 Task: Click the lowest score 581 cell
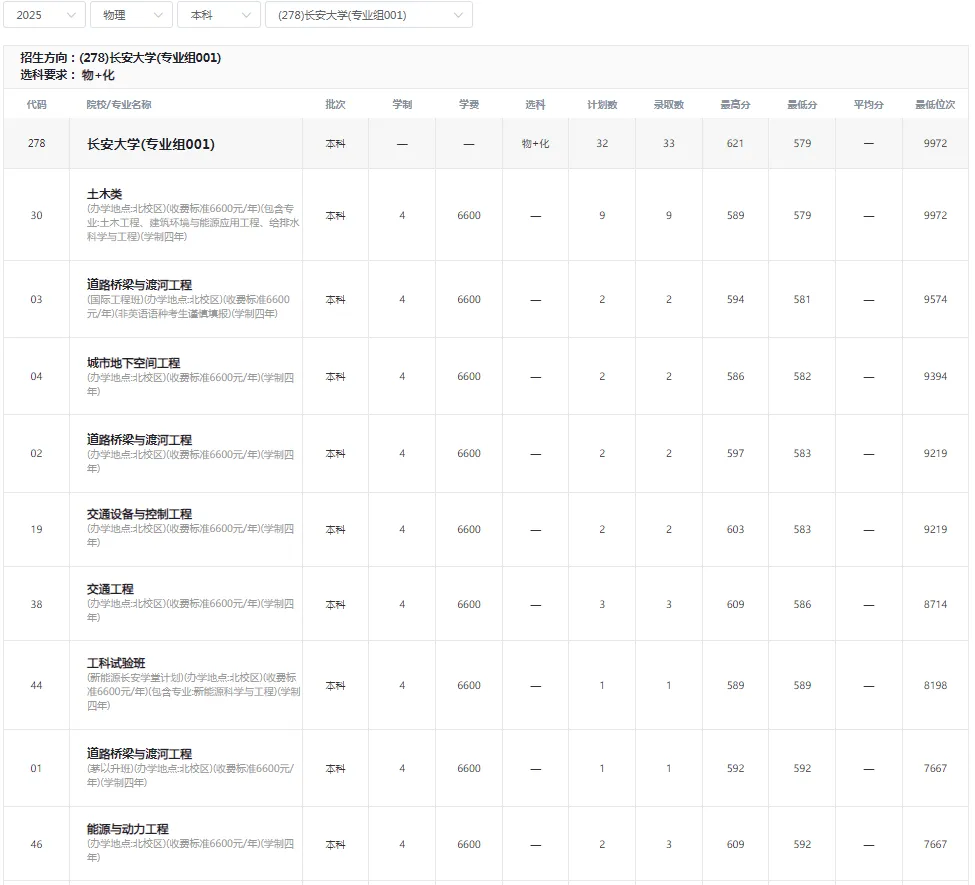coord(802,299)
